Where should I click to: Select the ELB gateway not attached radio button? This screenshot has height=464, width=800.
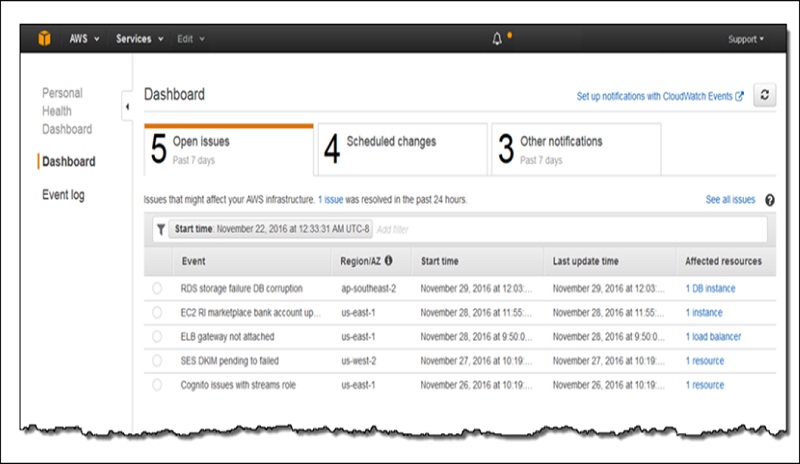click(157, 337)
